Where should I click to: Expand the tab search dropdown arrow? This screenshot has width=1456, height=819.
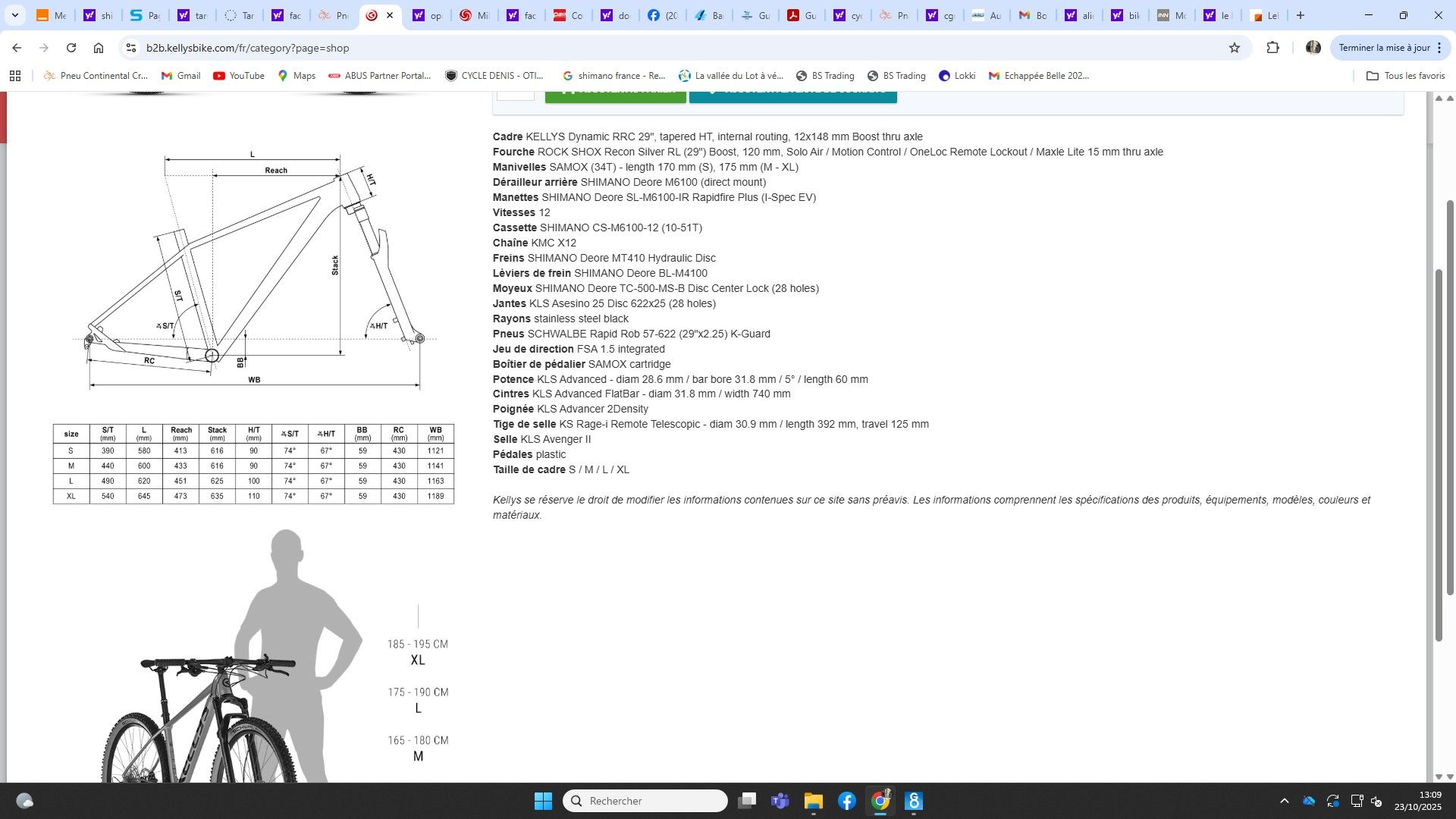14,15
